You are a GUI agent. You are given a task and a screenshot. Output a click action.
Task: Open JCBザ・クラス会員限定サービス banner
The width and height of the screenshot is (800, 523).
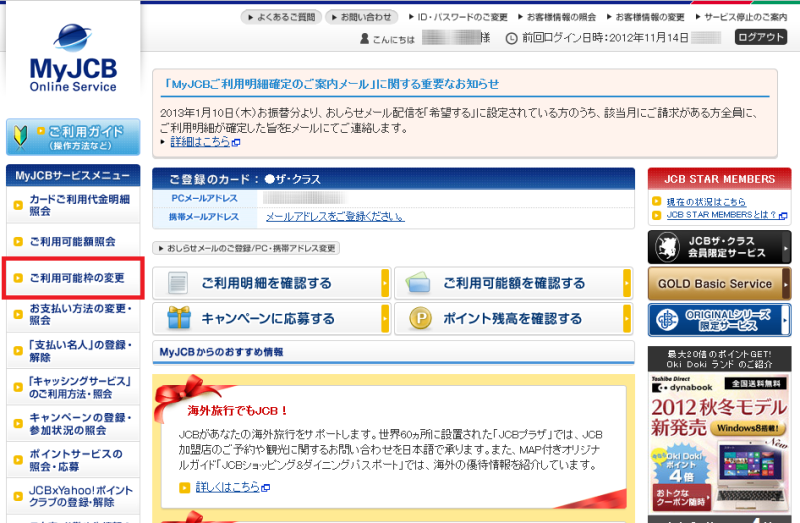coord(719,247)
